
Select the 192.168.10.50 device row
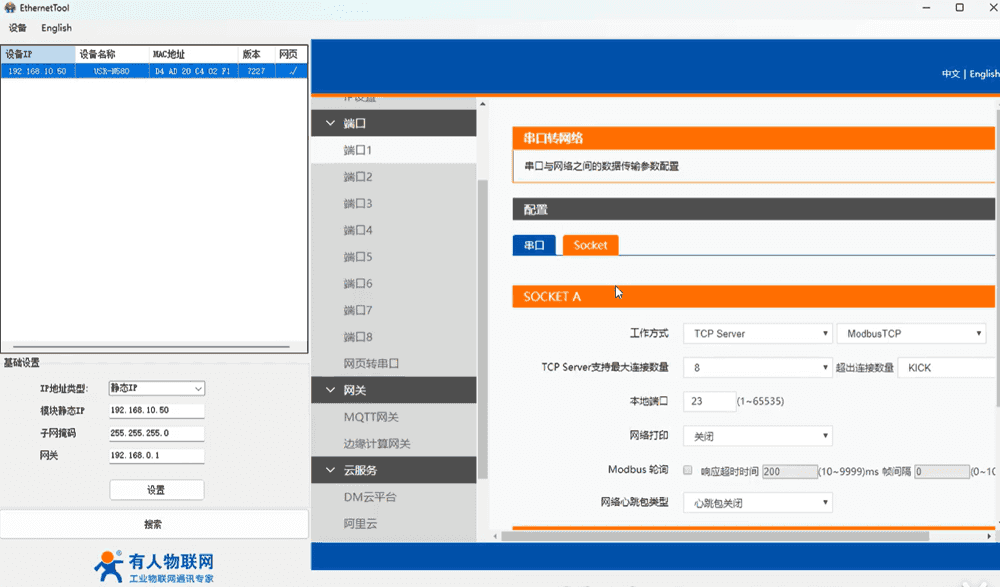point(150,72)
